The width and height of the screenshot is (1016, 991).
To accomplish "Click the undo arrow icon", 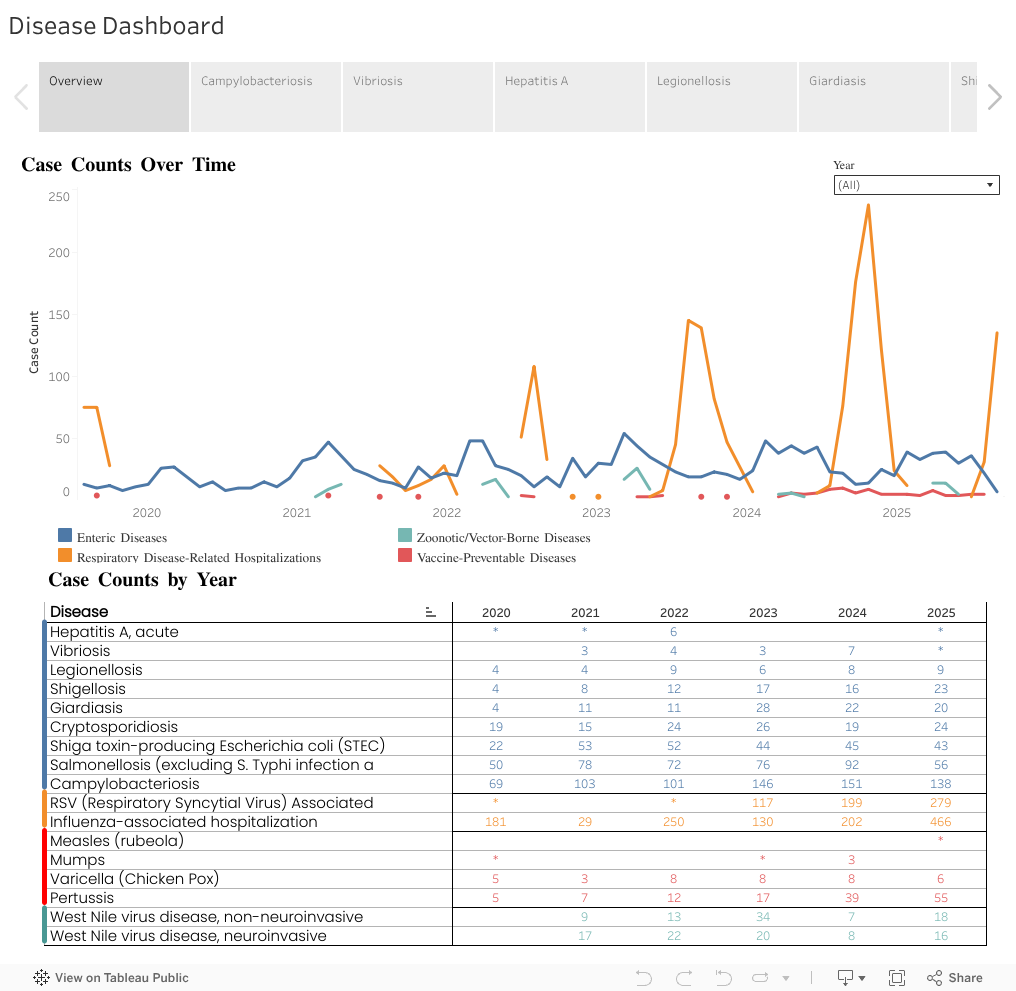I will pos(643,977).
